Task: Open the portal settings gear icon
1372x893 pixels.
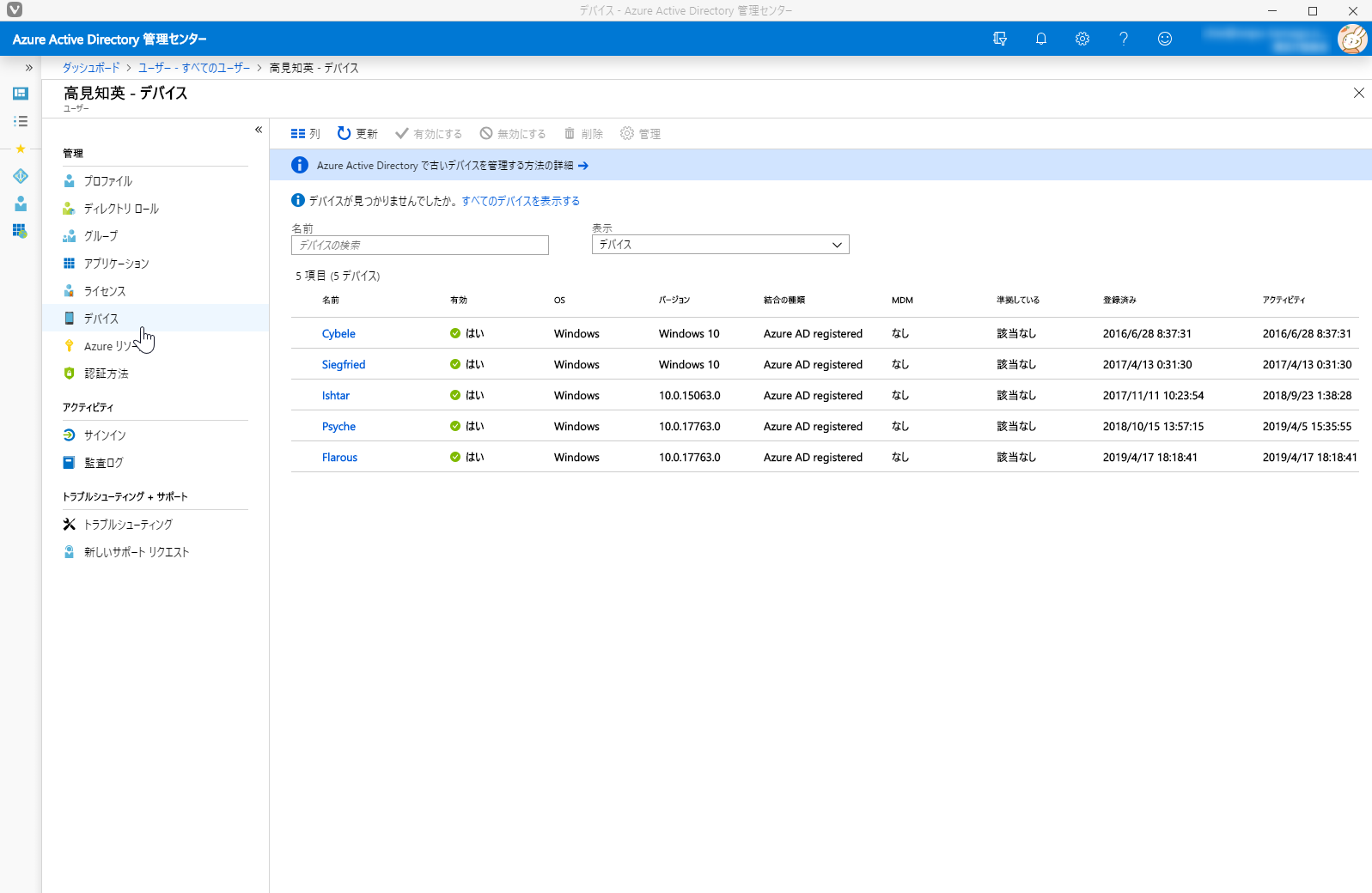Action: 1082,39
